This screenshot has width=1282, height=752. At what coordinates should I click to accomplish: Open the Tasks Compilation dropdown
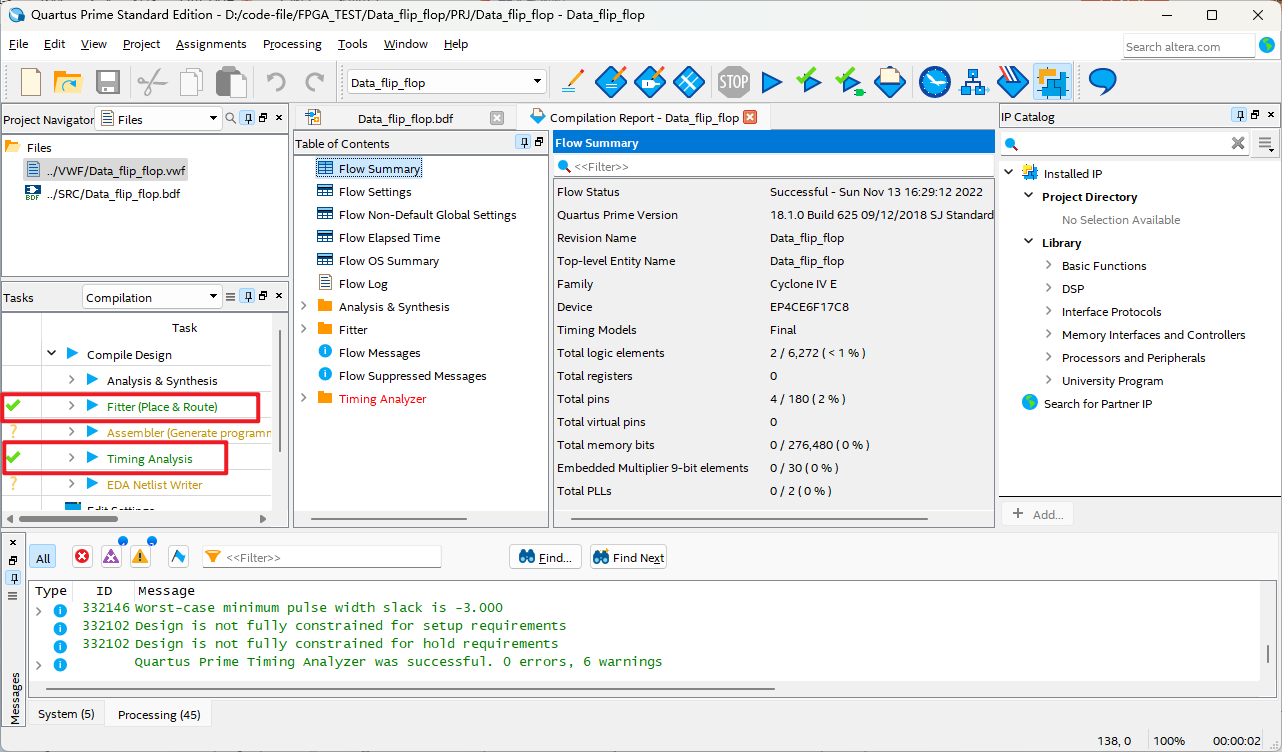(x=213, y=297)
